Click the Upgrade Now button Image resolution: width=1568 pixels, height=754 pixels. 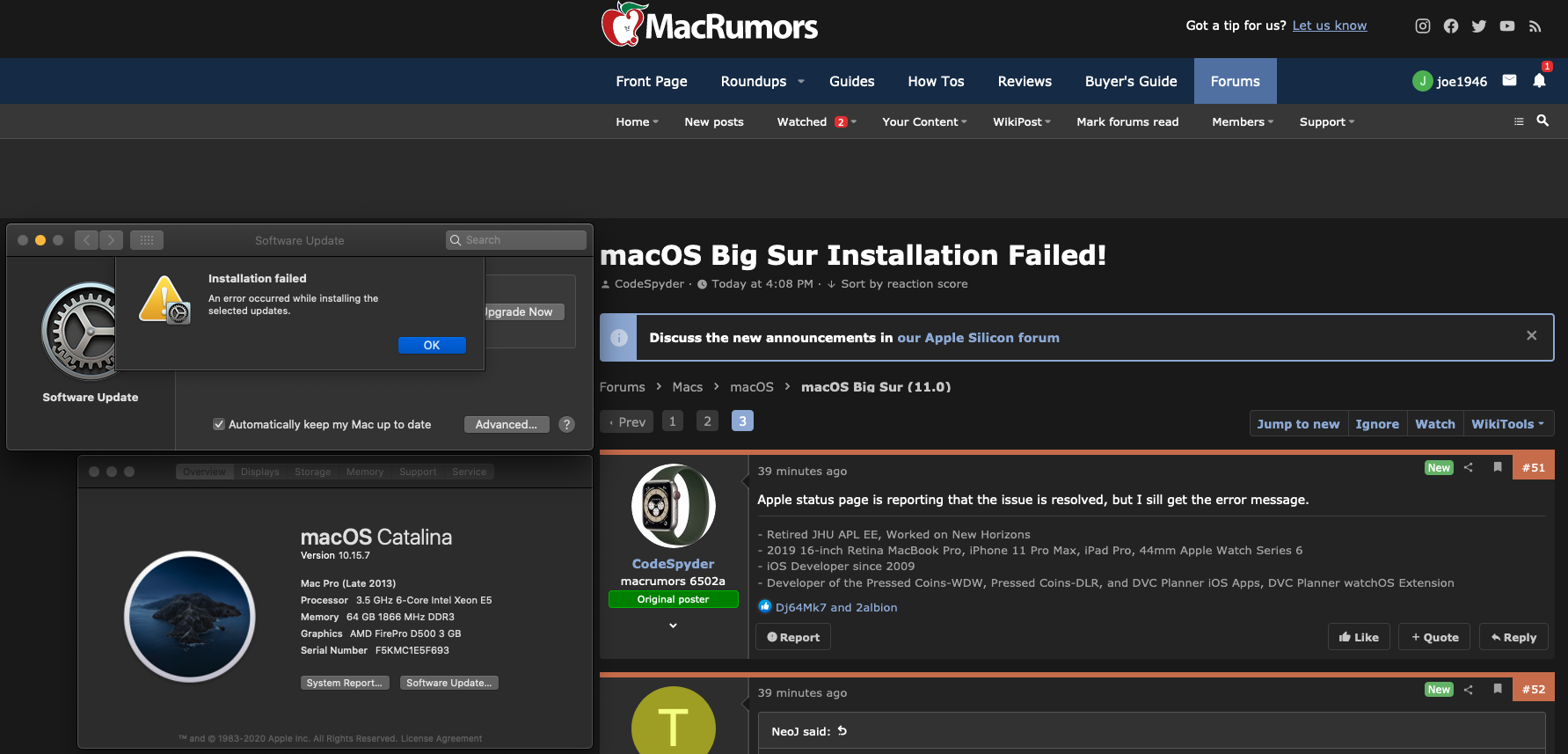(524, 311)
